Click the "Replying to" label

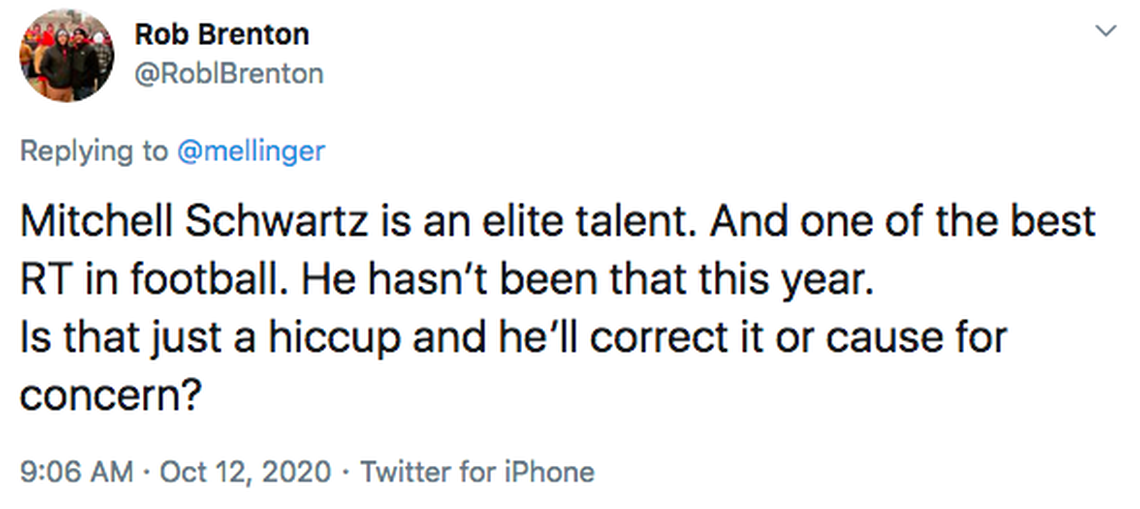tap(95, 151)
